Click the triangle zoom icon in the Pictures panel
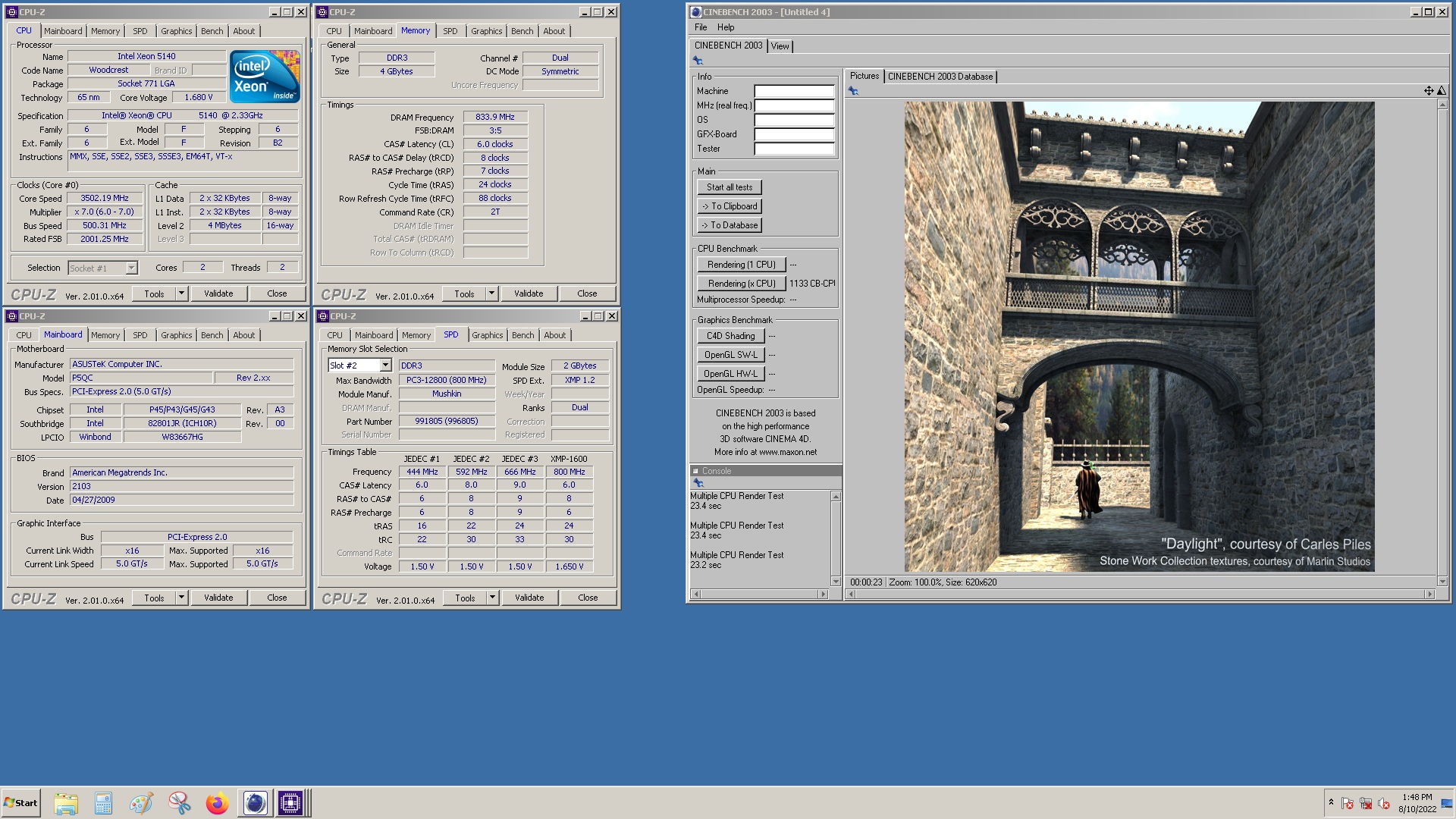This screenshot has height=819, width=1456. click(1442, 91)
